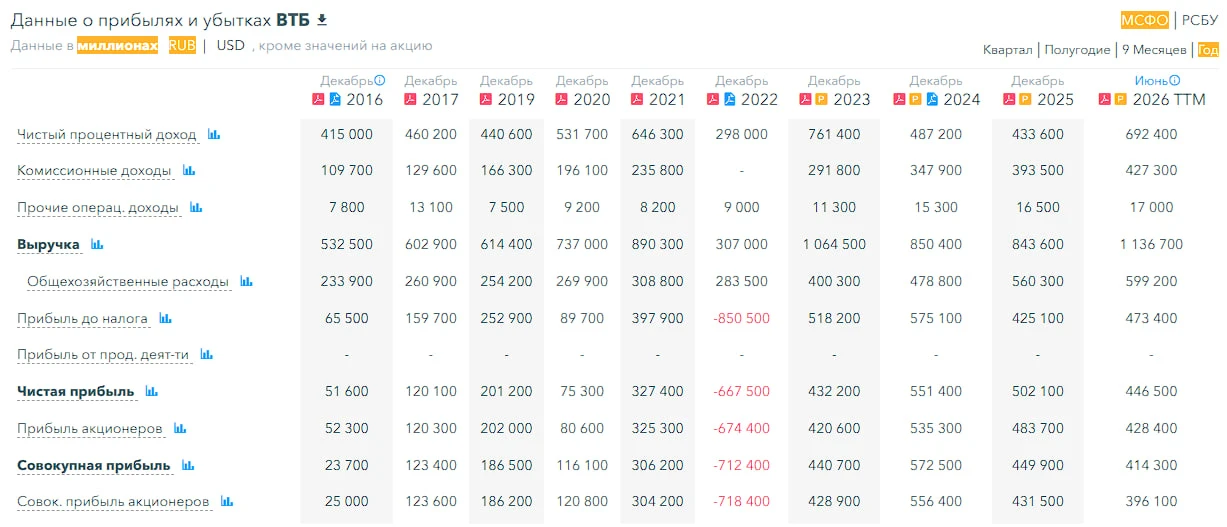Screen dimensions: 1227x527
Task: Switch period view to 9 Месяцев
Action: (1154, 50)
